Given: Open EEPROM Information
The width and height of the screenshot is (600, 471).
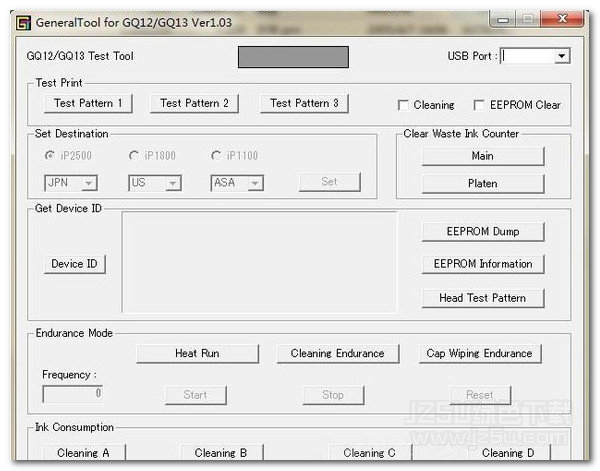Looking at the screenshot, I should [483, 264].
